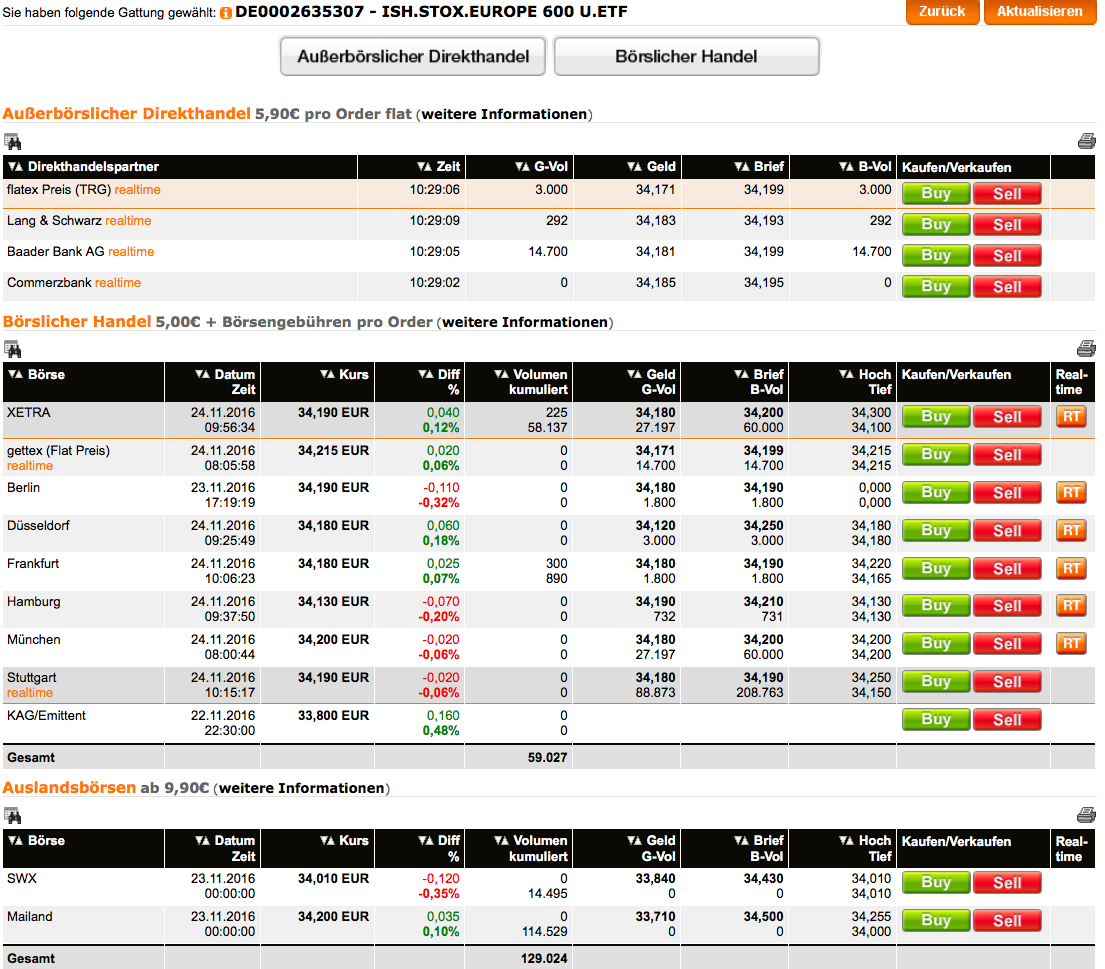The image size is (1105, 969).
Task: Sort direct trading table by Zeit
Action: (424, 167)
